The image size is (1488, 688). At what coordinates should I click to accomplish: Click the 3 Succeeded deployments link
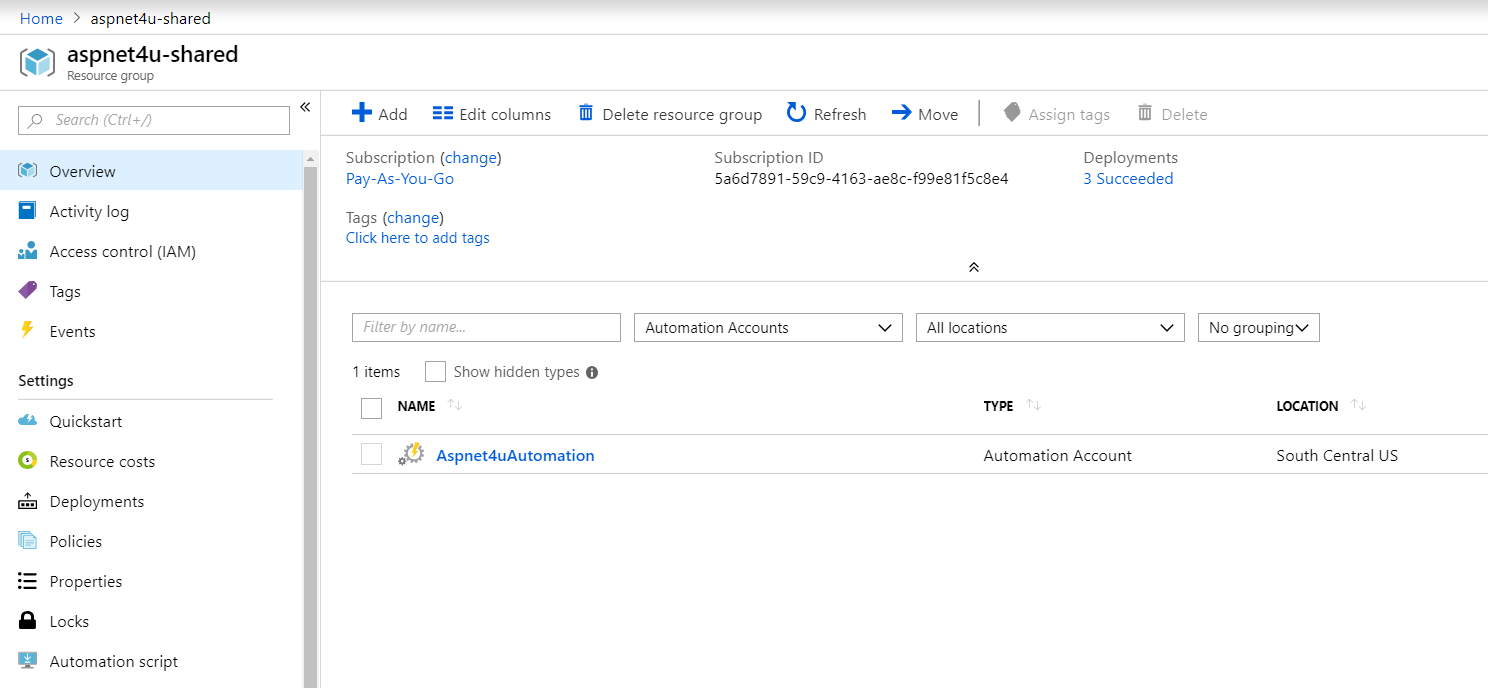pyautogui.click(x=1128, y=179)
